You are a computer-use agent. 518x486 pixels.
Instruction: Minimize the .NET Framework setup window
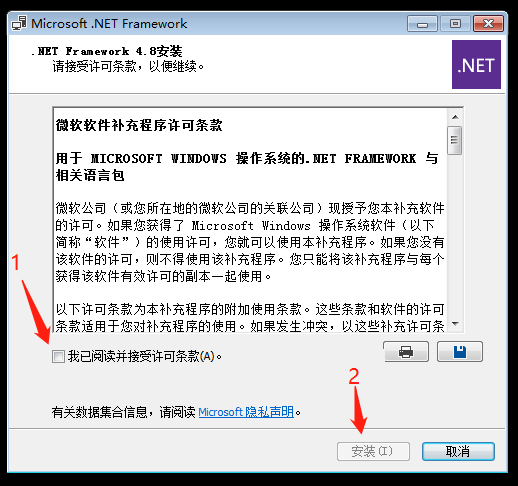422,24
